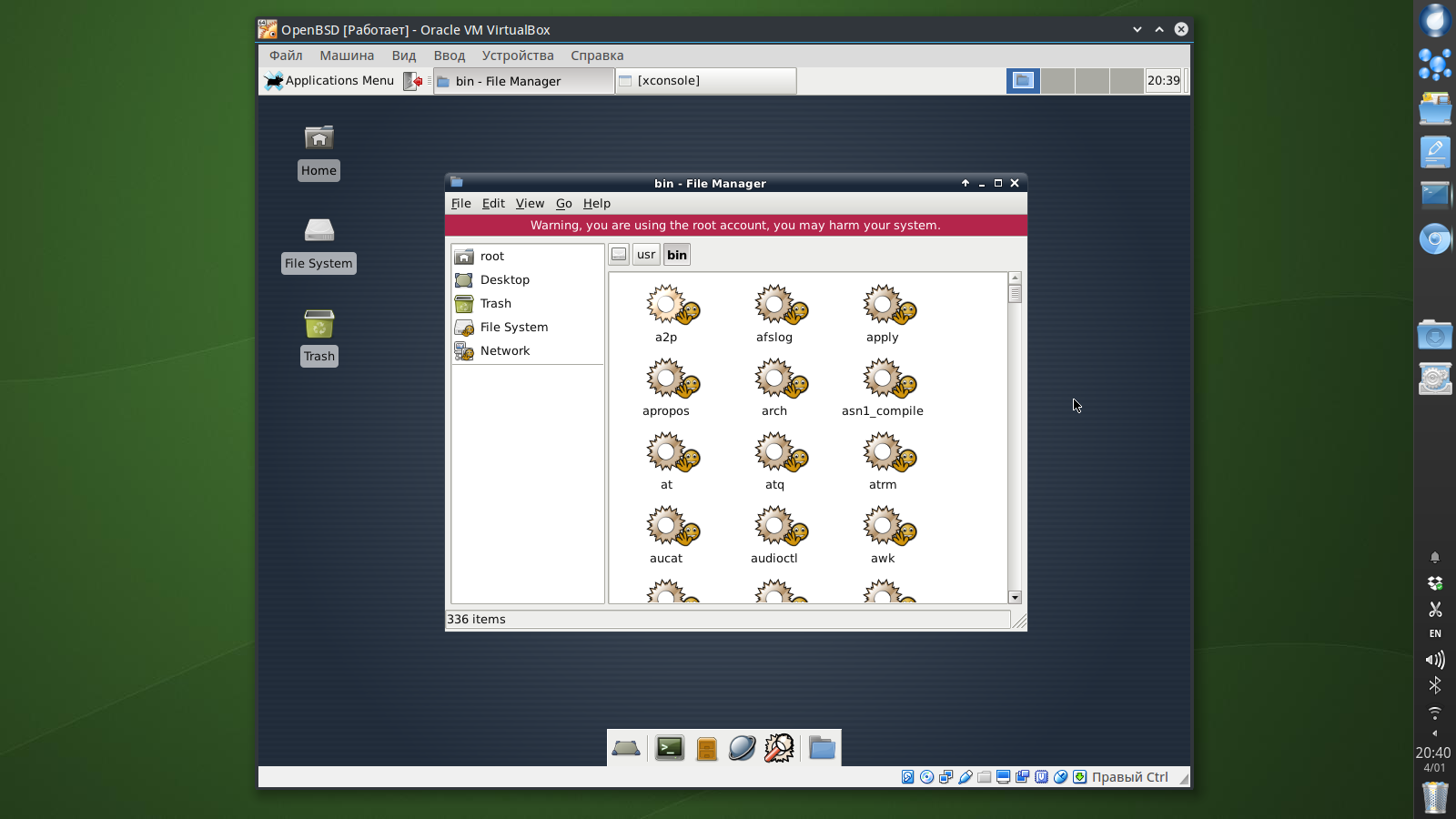The image size is (1456, 819).
Task: Click the usr path bar button
Action: pos(646,255)
